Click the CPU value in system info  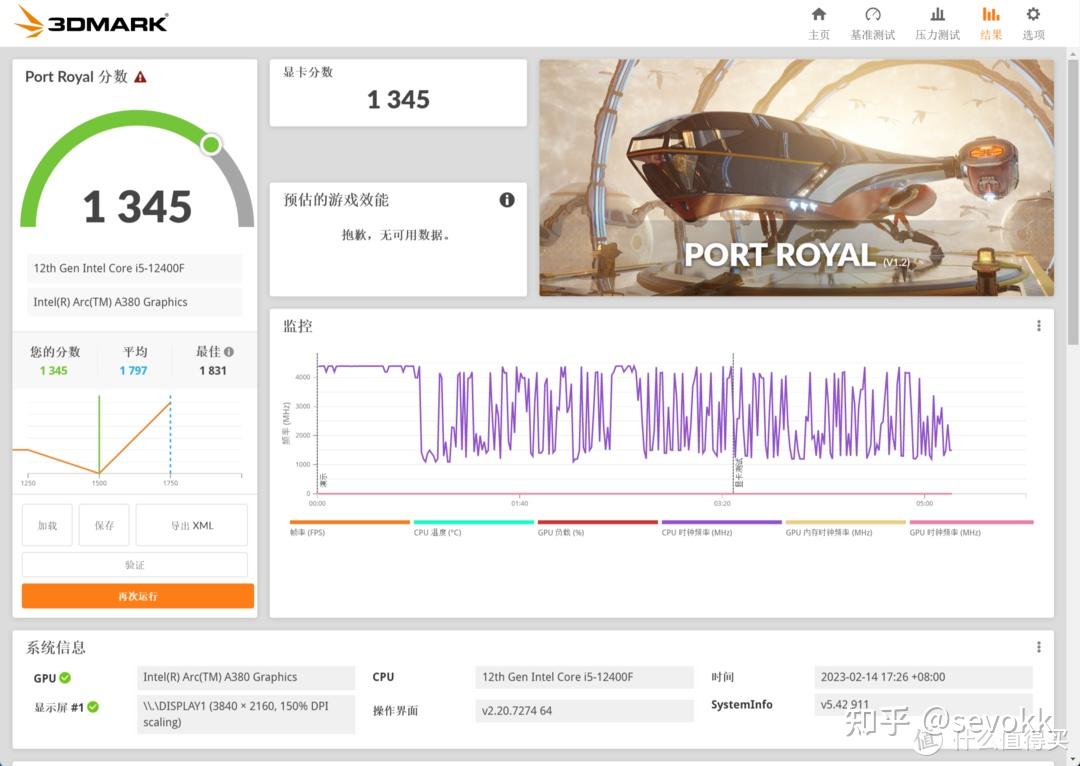584,677
